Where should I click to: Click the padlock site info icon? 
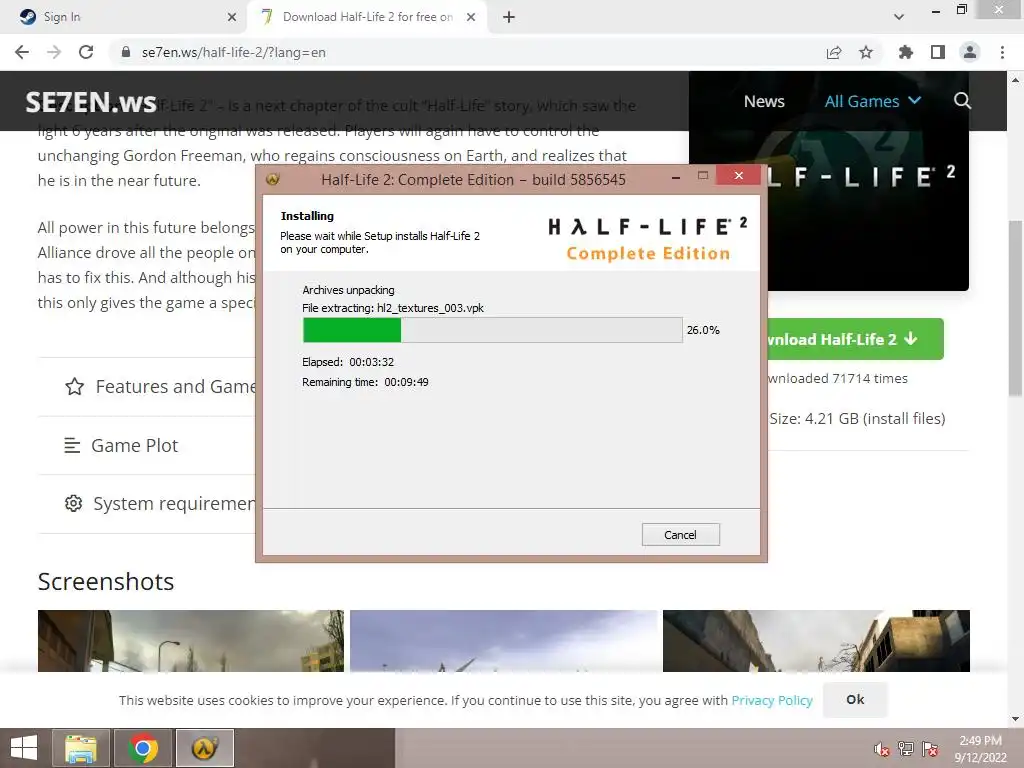tap(126, 52)
